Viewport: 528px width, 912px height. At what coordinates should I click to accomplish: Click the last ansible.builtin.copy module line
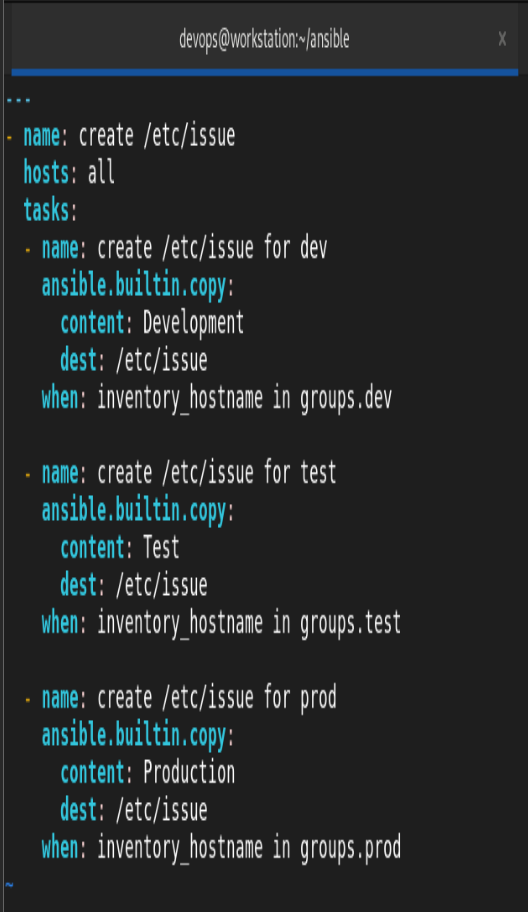point(138,735)
